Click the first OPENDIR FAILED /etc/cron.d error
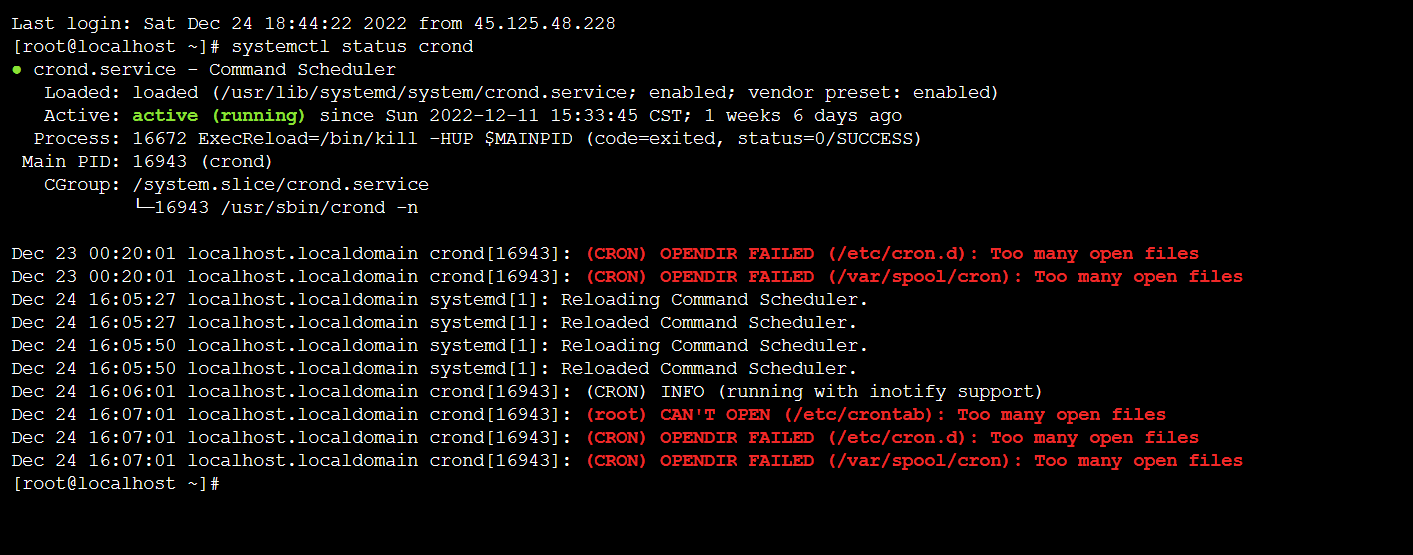1413x555 pixels. click(892, 254)
